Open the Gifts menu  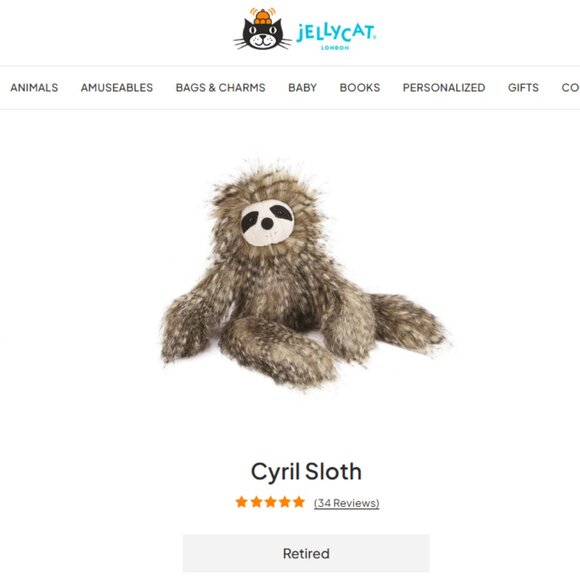523,88
